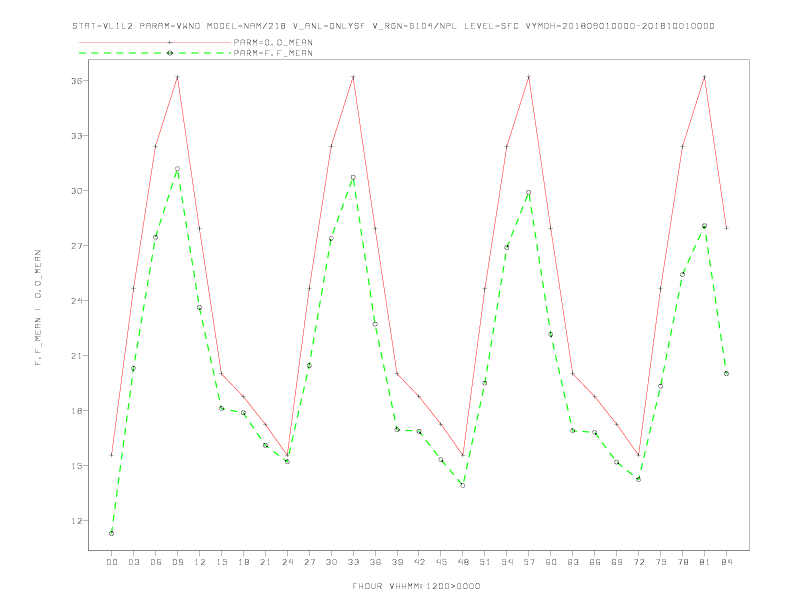Viewport: 792px width, 612px height.
Task: Click y-axis tick label 21
Action: (x=76, y=356)
